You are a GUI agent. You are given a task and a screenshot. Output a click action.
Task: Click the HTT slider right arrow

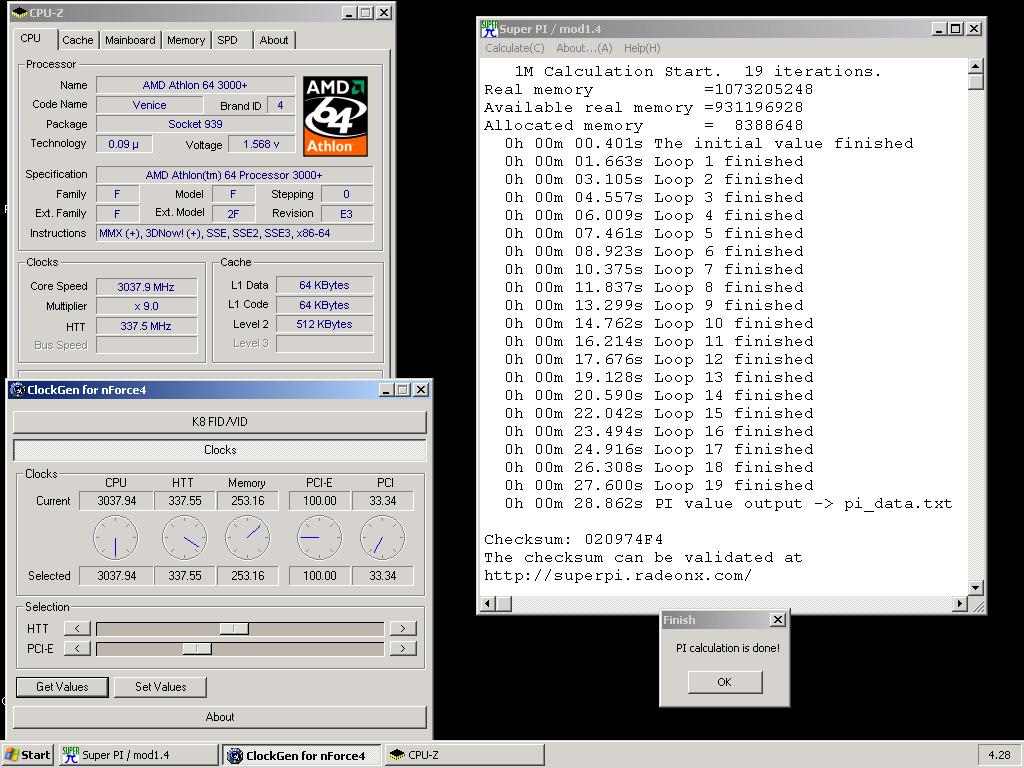click(x=403, y=628)
